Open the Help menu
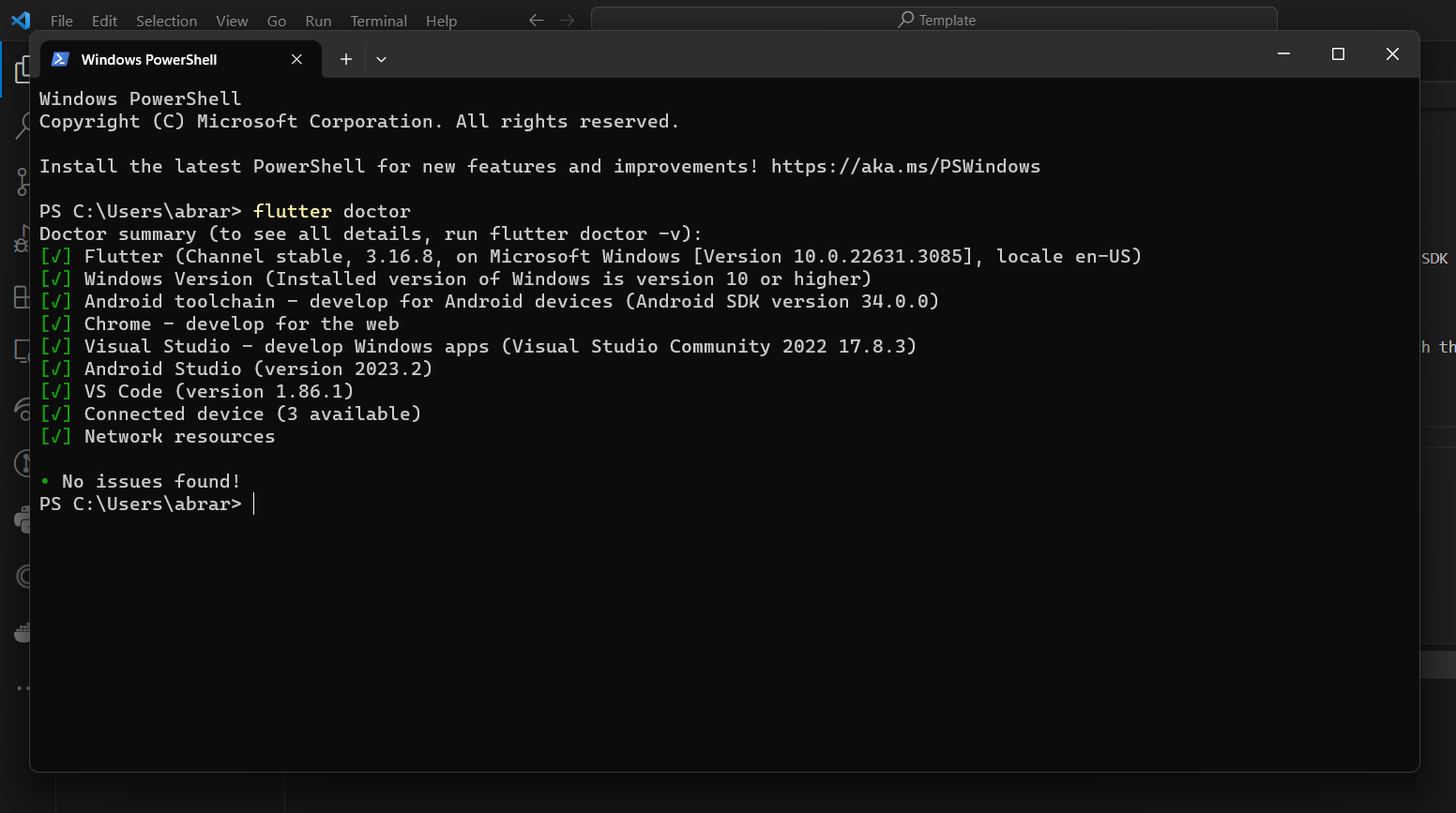This screenshot has width=1456, height=813. coord(441,21)
